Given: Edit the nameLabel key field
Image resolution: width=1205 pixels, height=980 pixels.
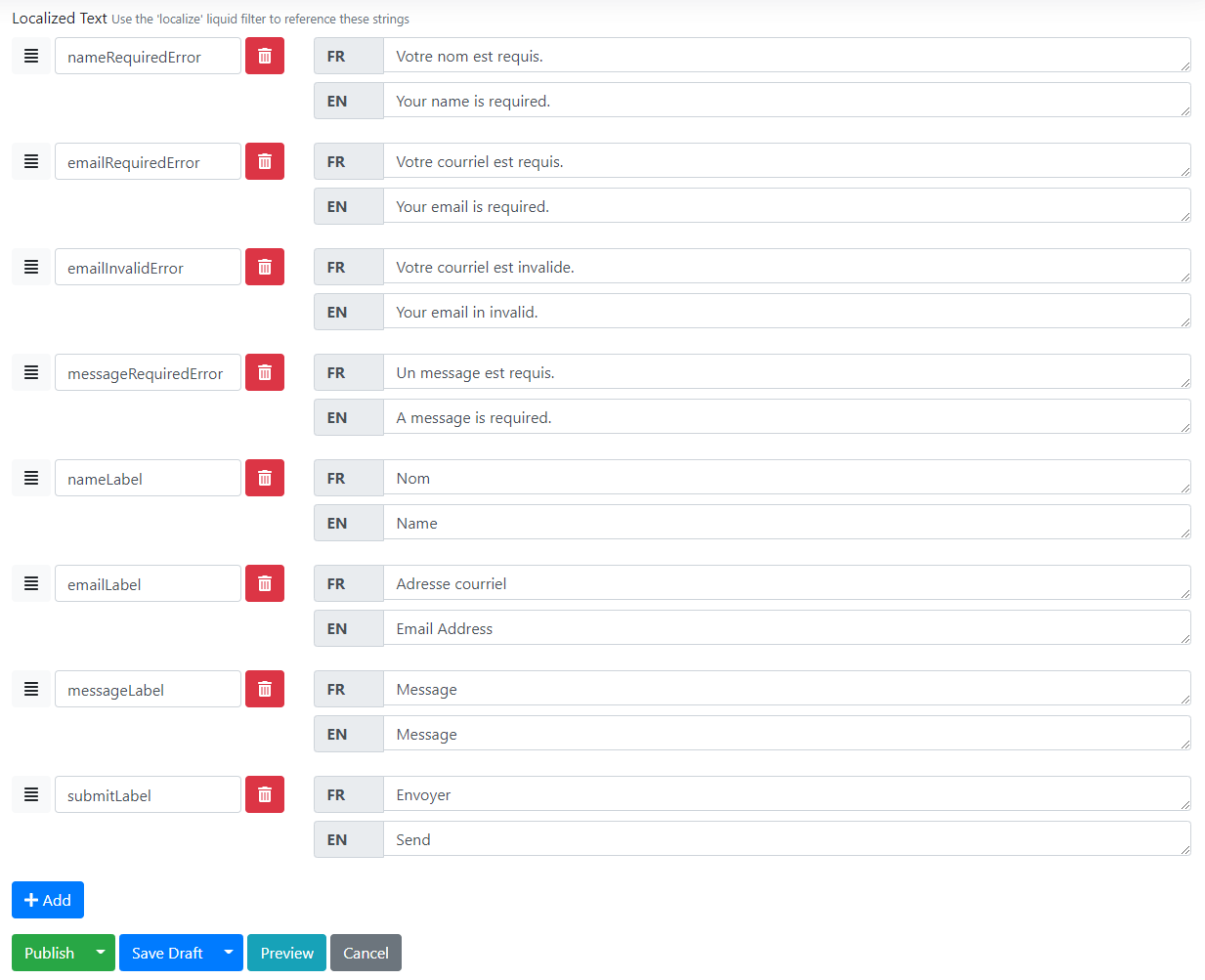Looking at the screenshot, I should (148, 478).
